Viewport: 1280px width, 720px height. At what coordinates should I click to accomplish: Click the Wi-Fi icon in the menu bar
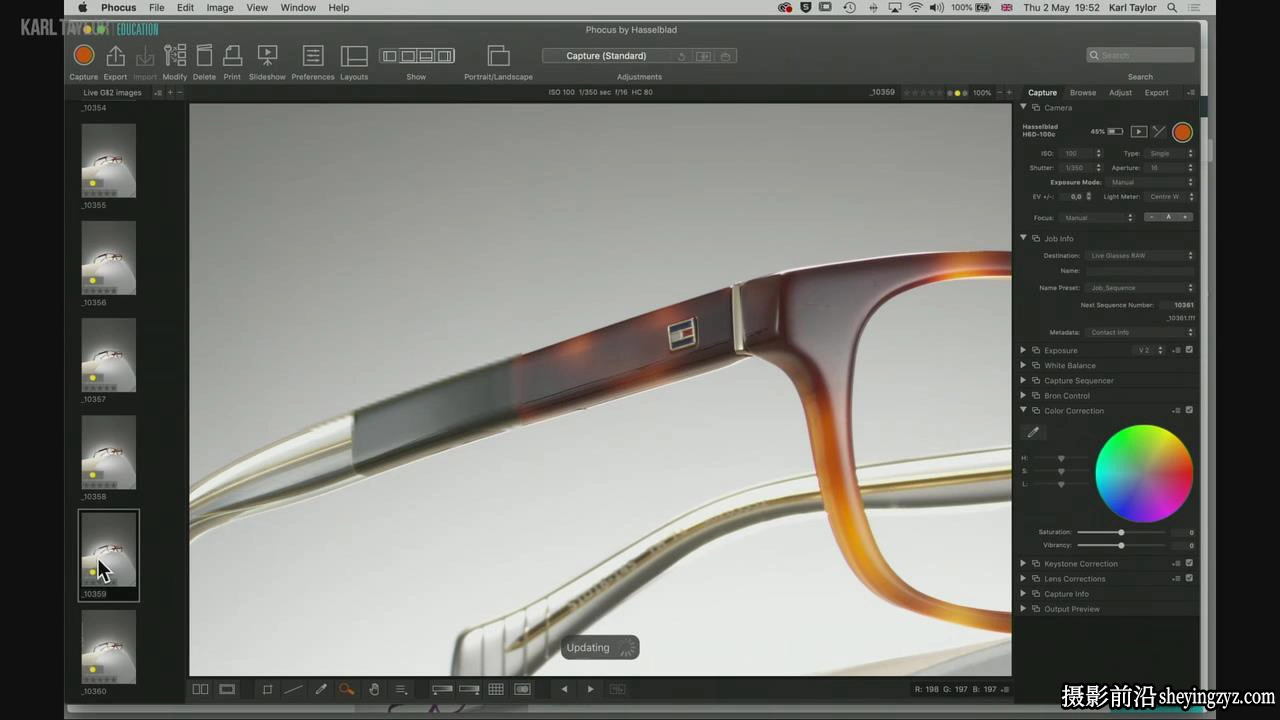pos(915,7)
